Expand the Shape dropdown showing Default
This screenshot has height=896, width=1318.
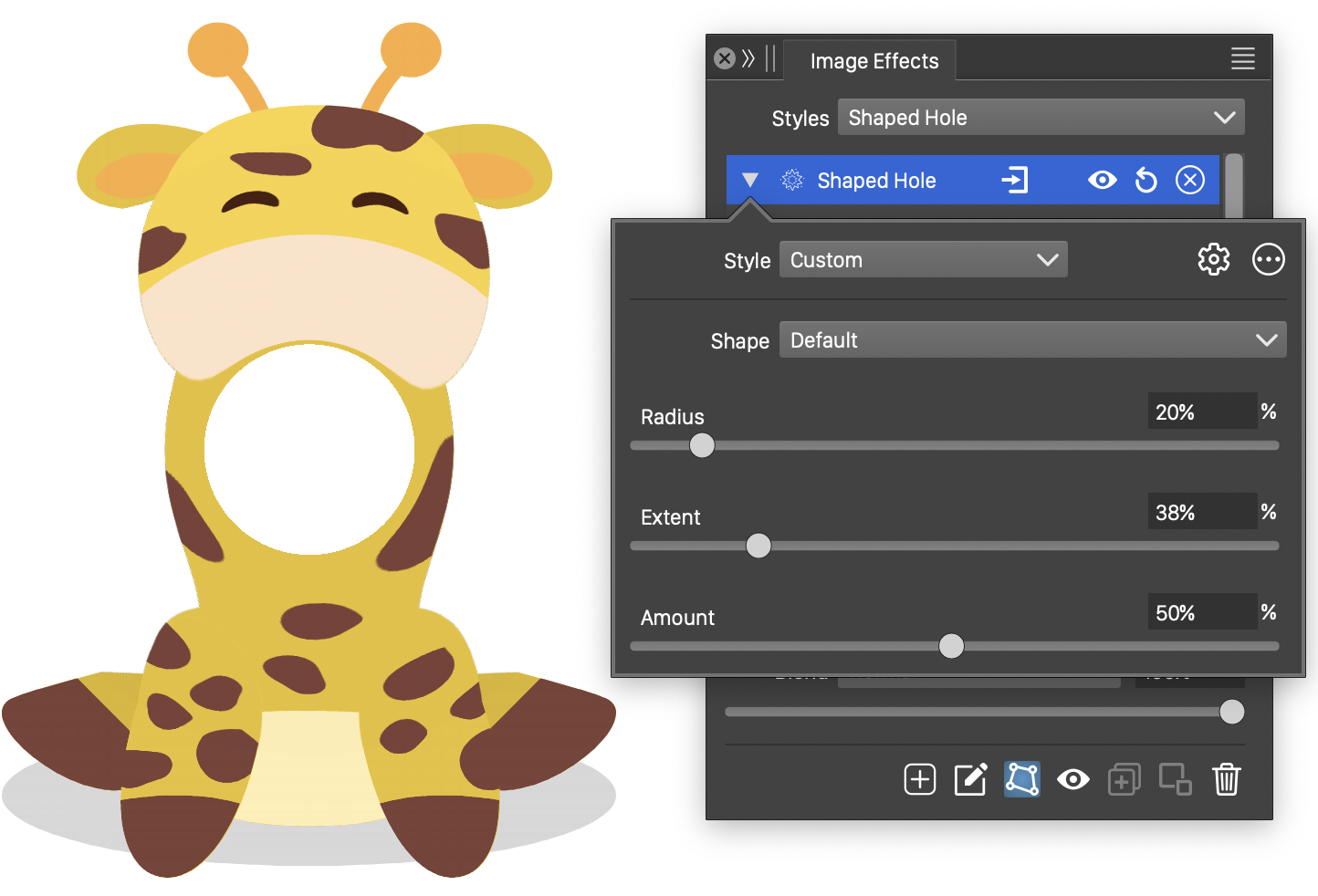[1032, 340]
